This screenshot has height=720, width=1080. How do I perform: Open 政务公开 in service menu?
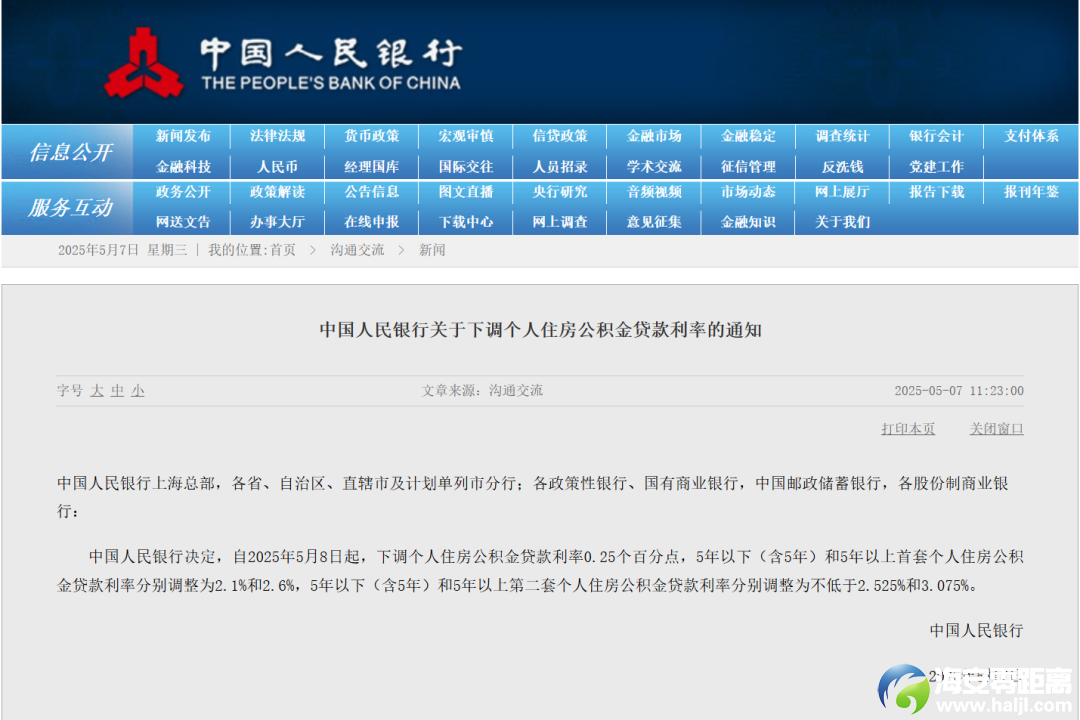[x=183, y=192]
